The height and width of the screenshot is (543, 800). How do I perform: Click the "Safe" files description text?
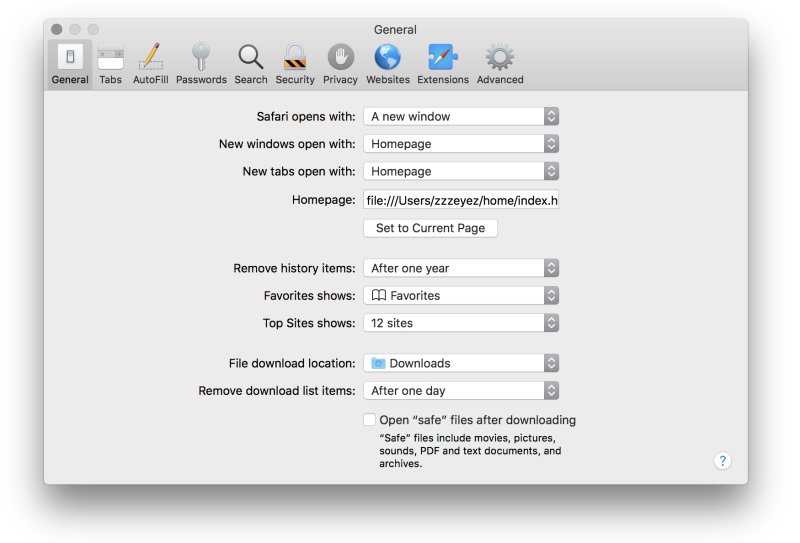pyautogui.click(x=470, y=451)
